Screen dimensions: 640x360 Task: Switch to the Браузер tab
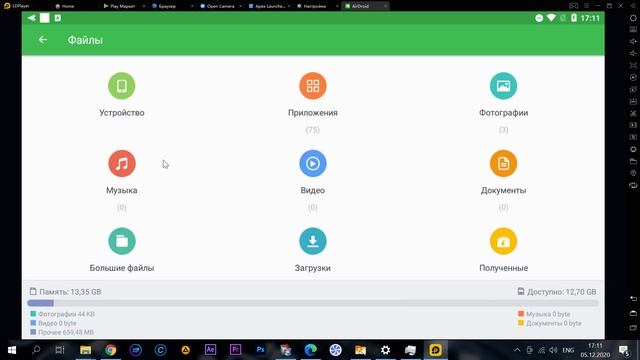click(x=167, y=6)
